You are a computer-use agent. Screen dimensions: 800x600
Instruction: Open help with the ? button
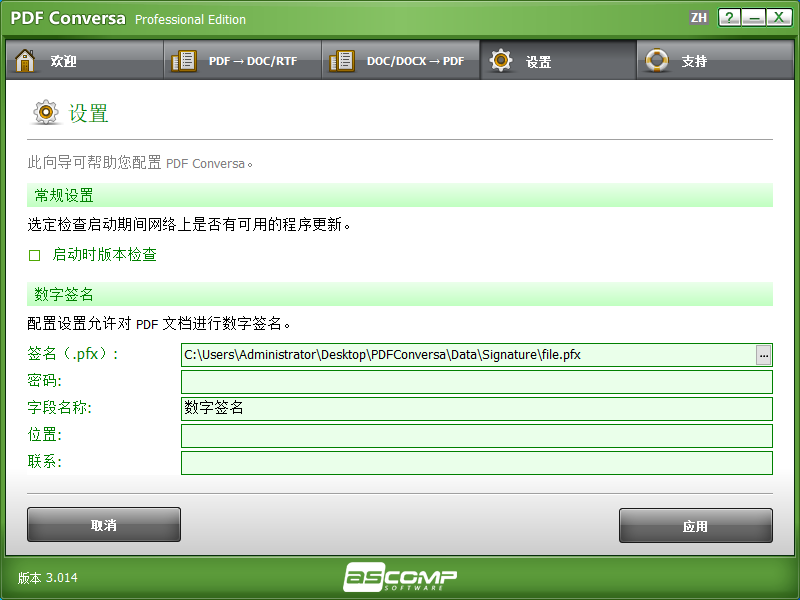point(730,18)
